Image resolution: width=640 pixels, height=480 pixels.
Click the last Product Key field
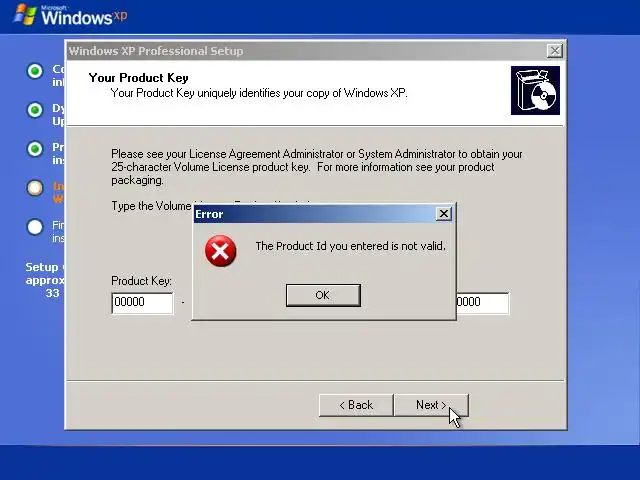482,303
